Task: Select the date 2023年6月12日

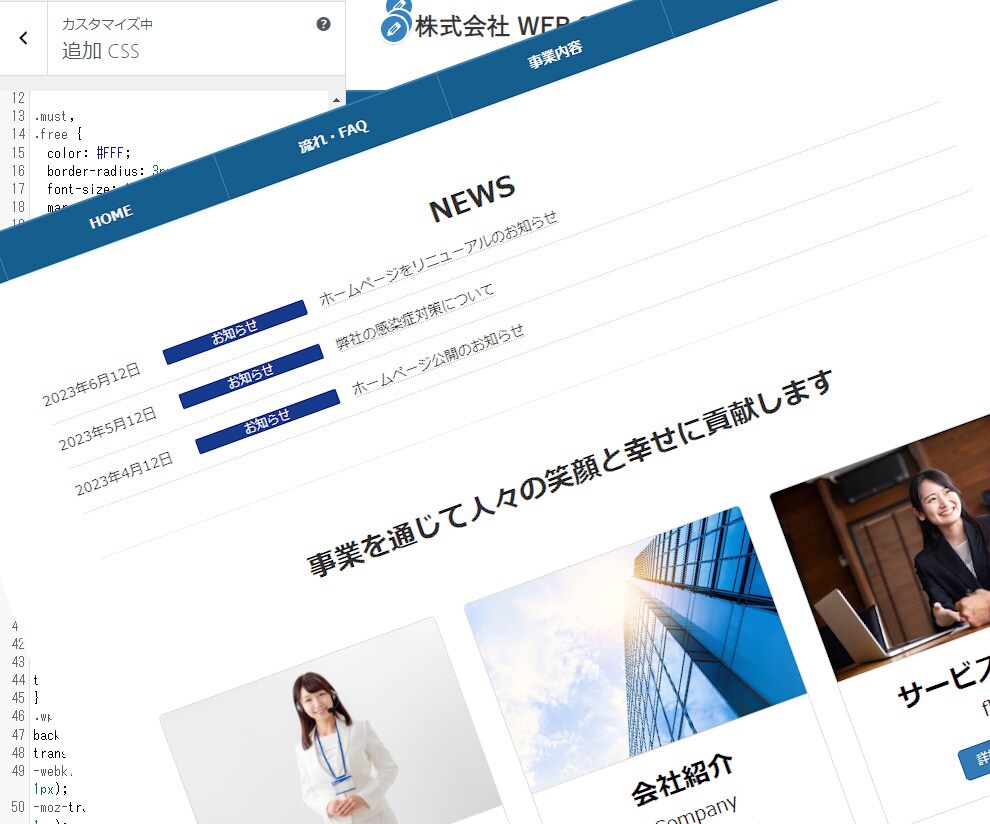Action: 91,384
